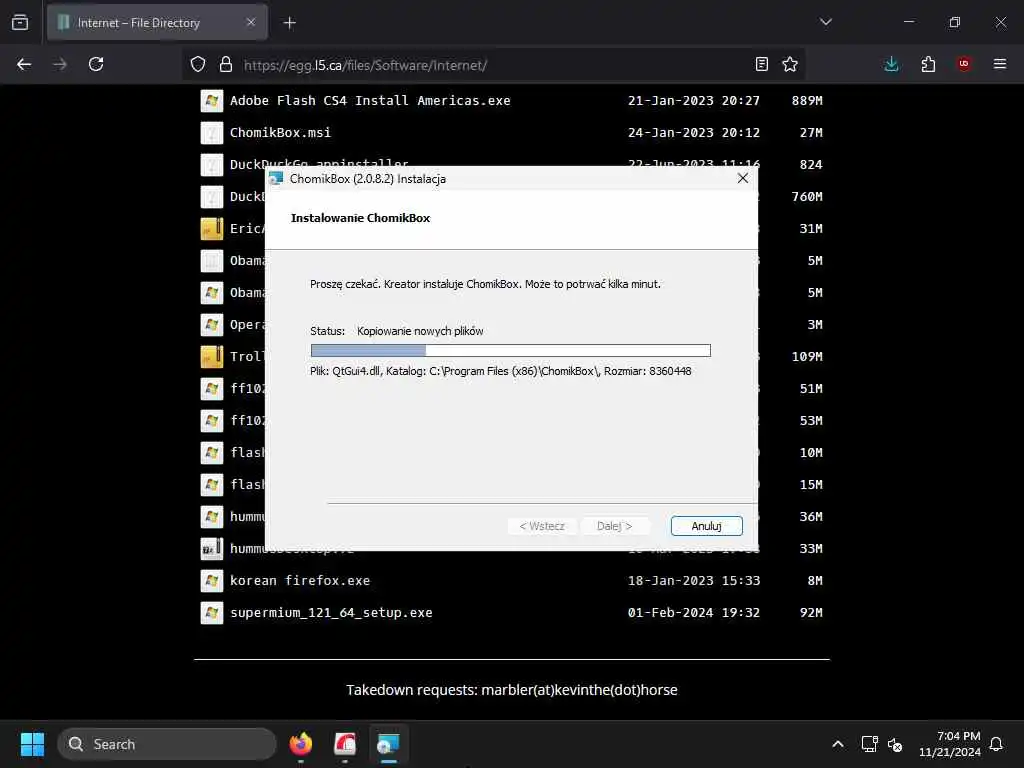Click the Anuluj button in the installer
This screenshot has height=768, width=1024.
(707, 526)
